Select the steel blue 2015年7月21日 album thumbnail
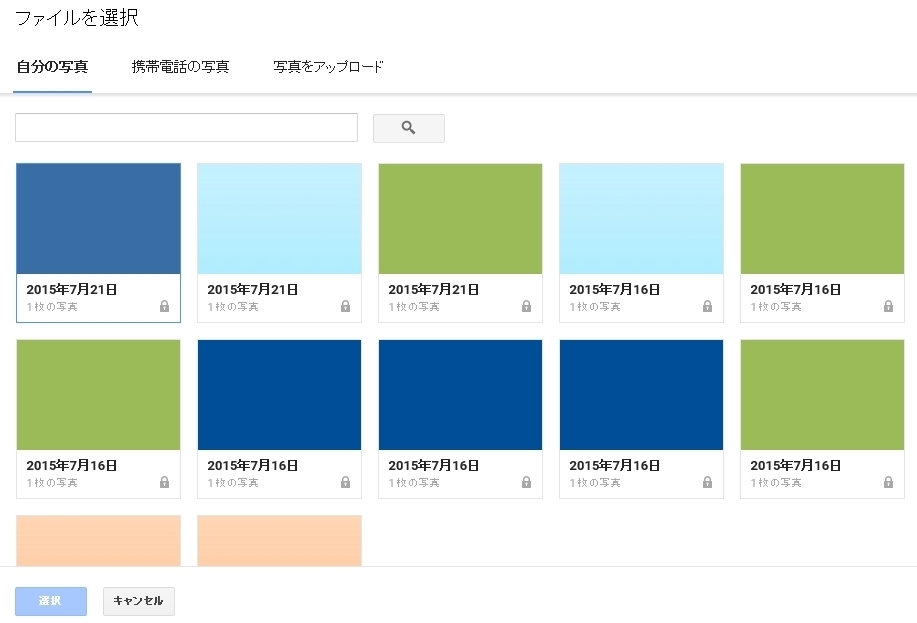Viewport: 917px width, 623px height. 98,219
